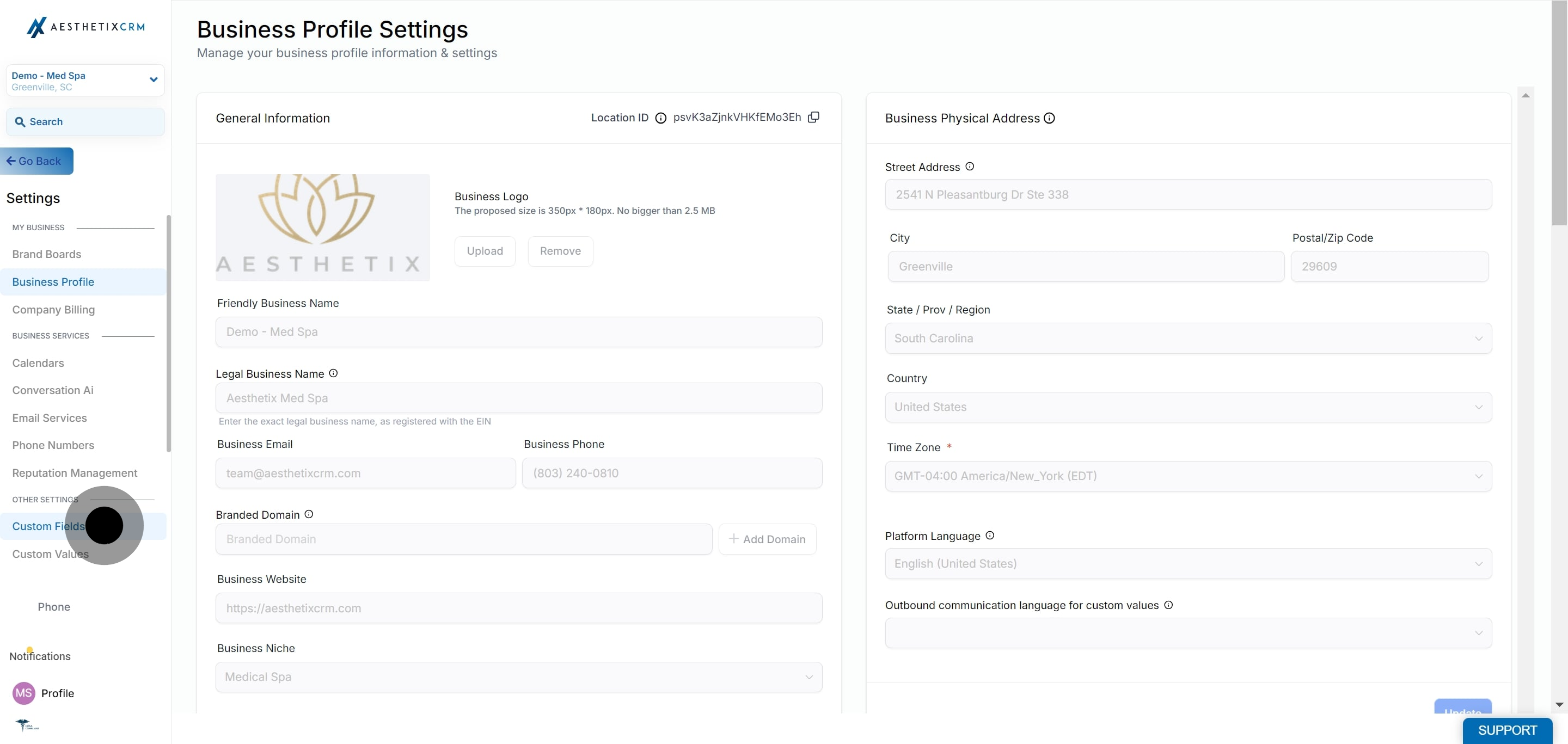
Task: Open Reputation Management settings
Action: (x=74, y=472)
